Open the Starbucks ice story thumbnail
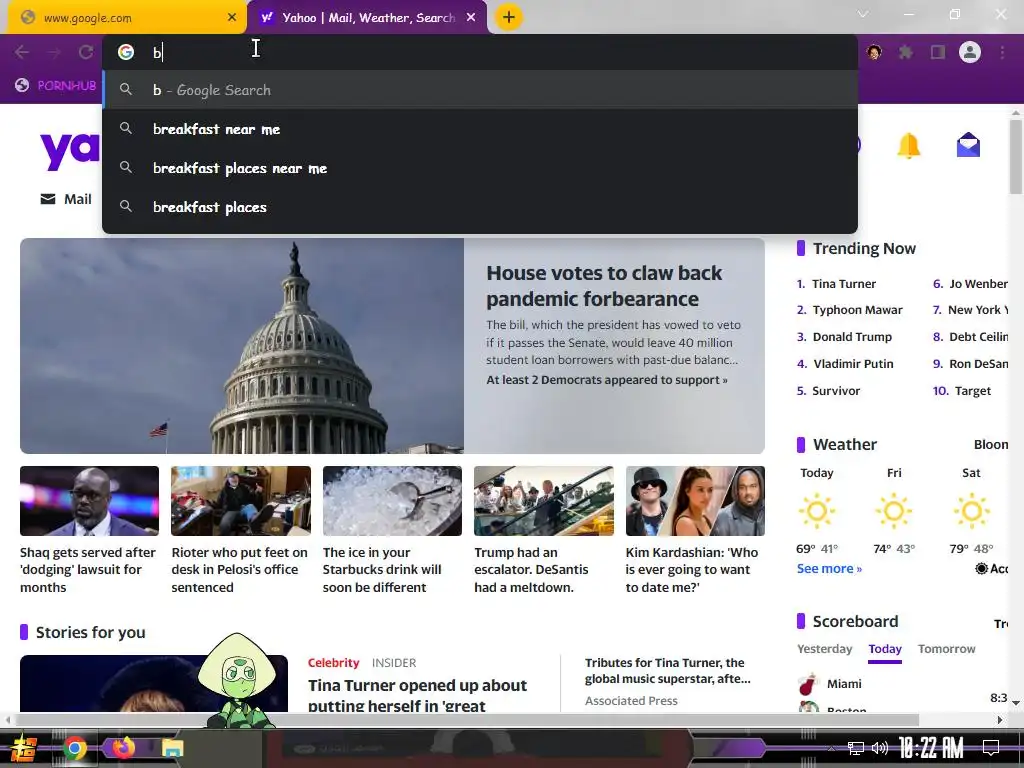1024x768 pixels. 392,501
